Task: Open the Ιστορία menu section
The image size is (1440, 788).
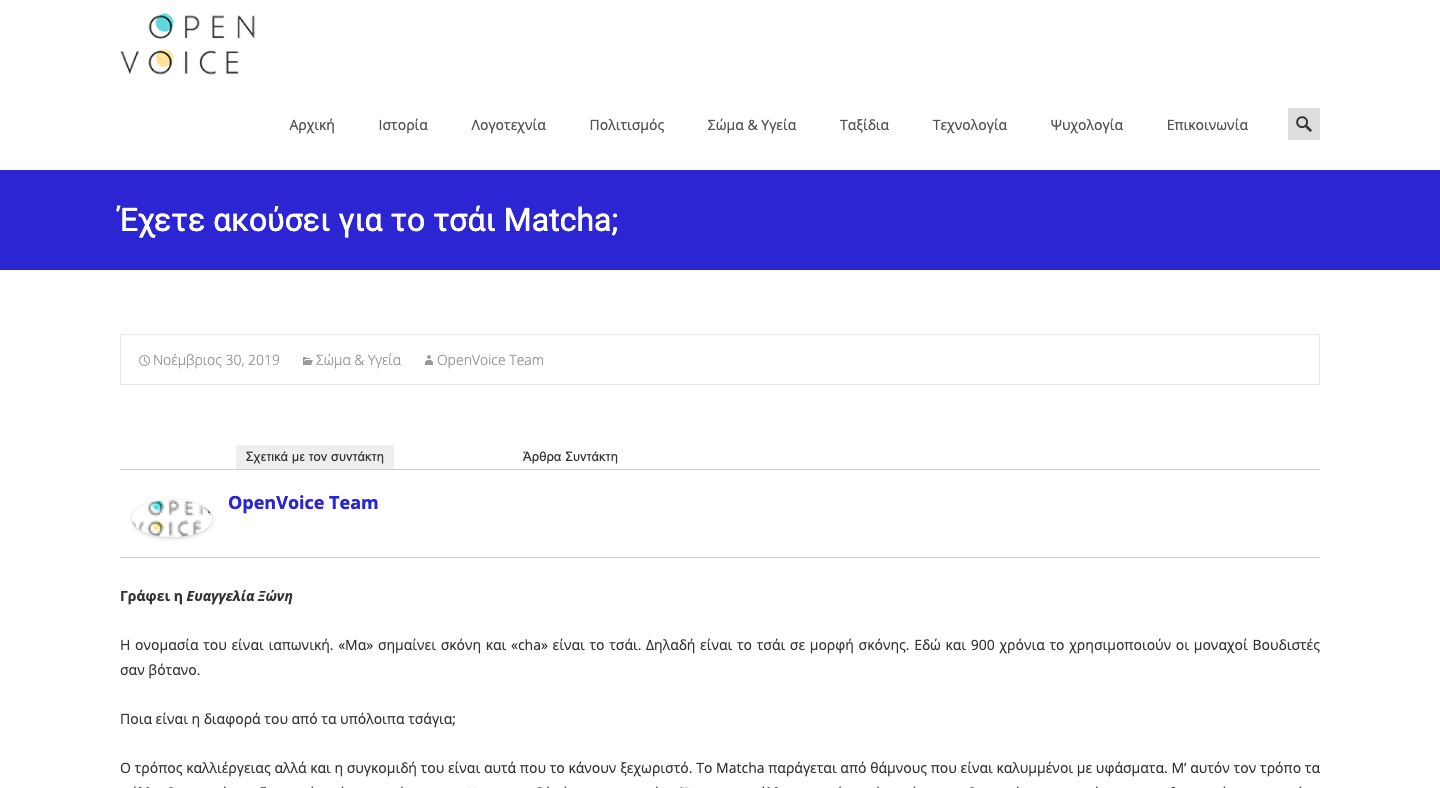Action: tap(403, 125)
